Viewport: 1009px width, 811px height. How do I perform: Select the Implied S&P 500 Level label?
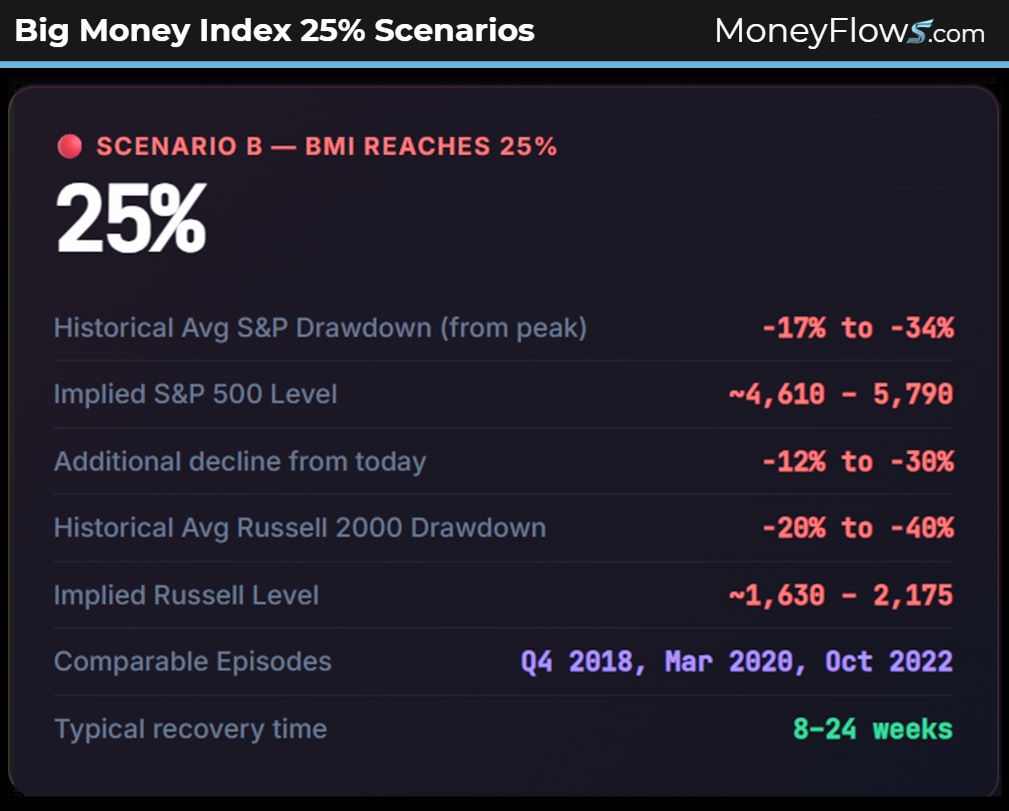pyautogui.click(x=195, y=394)
